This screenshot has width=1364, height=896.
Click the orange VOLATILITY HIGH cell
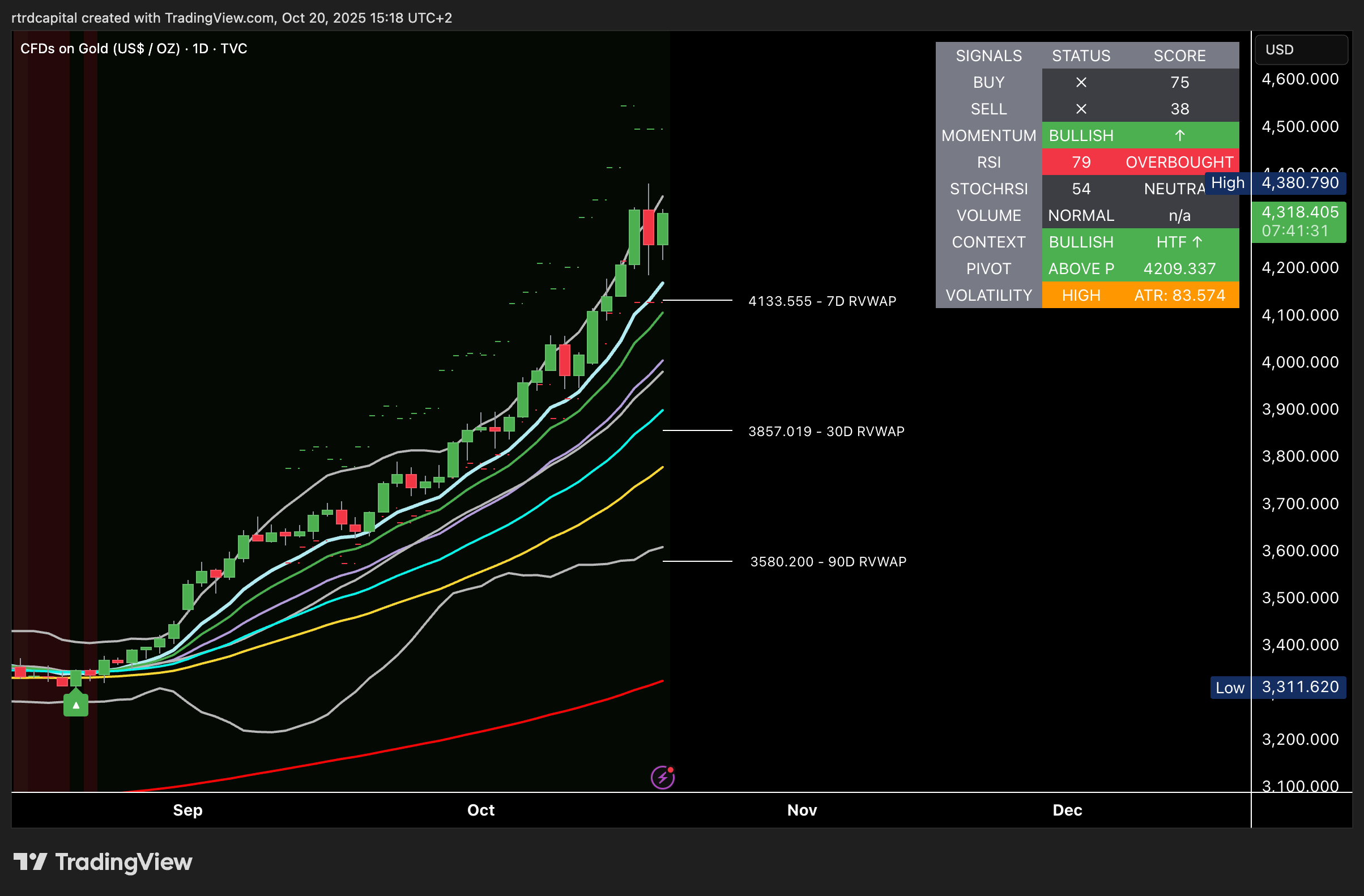pos(1081,296)
